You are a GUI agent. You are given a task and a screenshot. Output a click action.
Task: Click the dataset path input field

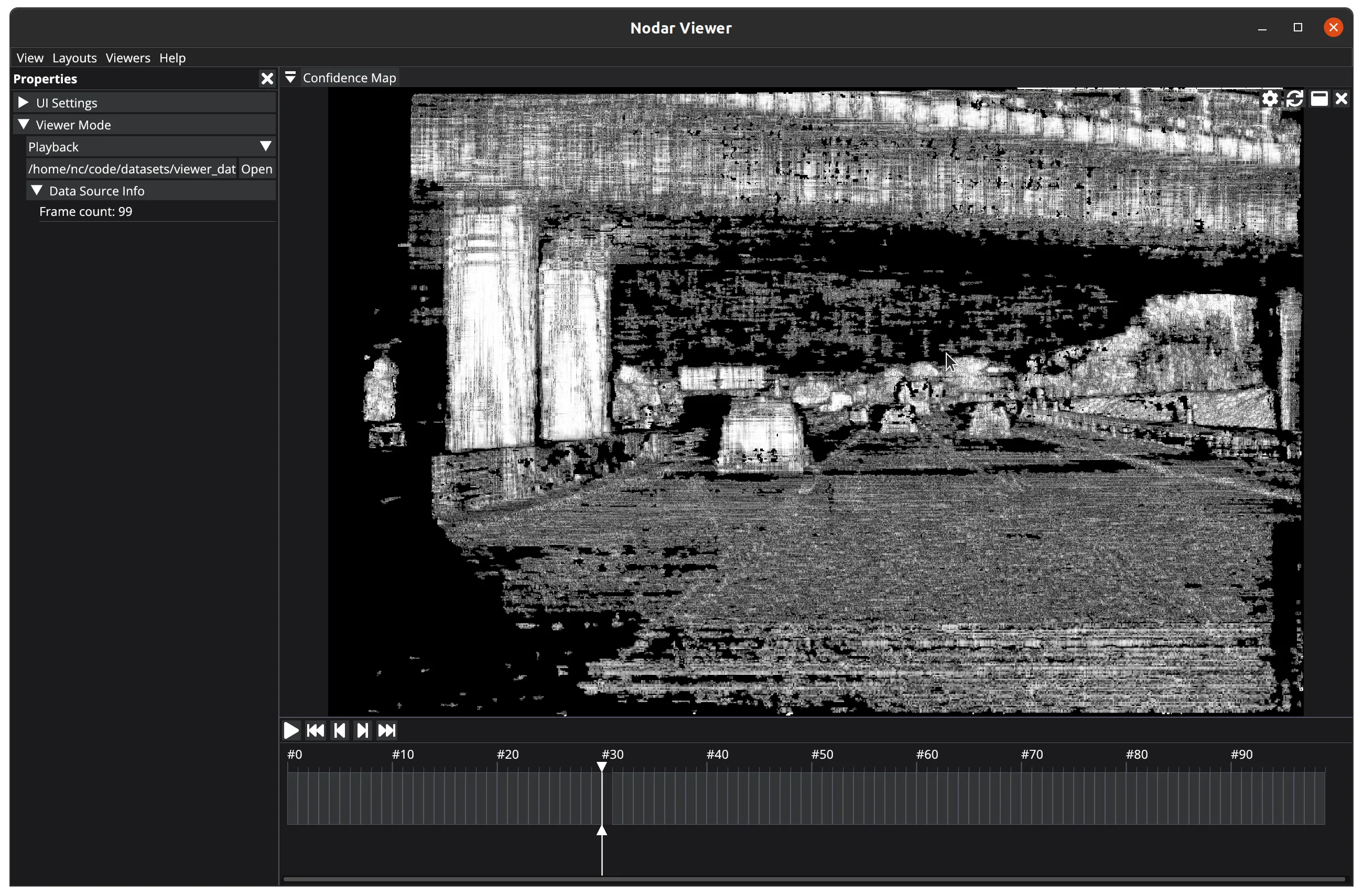[x=132, y=169]
